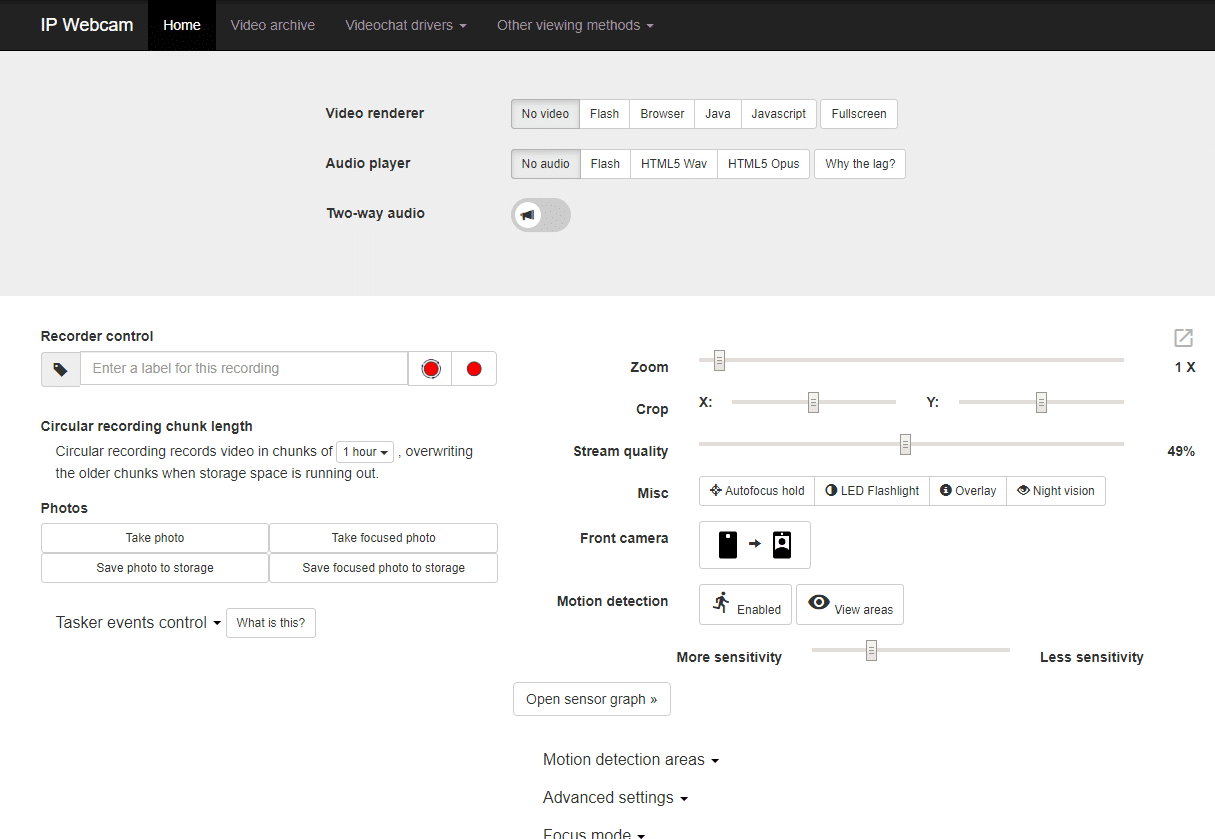The width and height of the screenshot is (1215, 839).
Task: Start recording with solid red dot button
Action: click(474, 369)
